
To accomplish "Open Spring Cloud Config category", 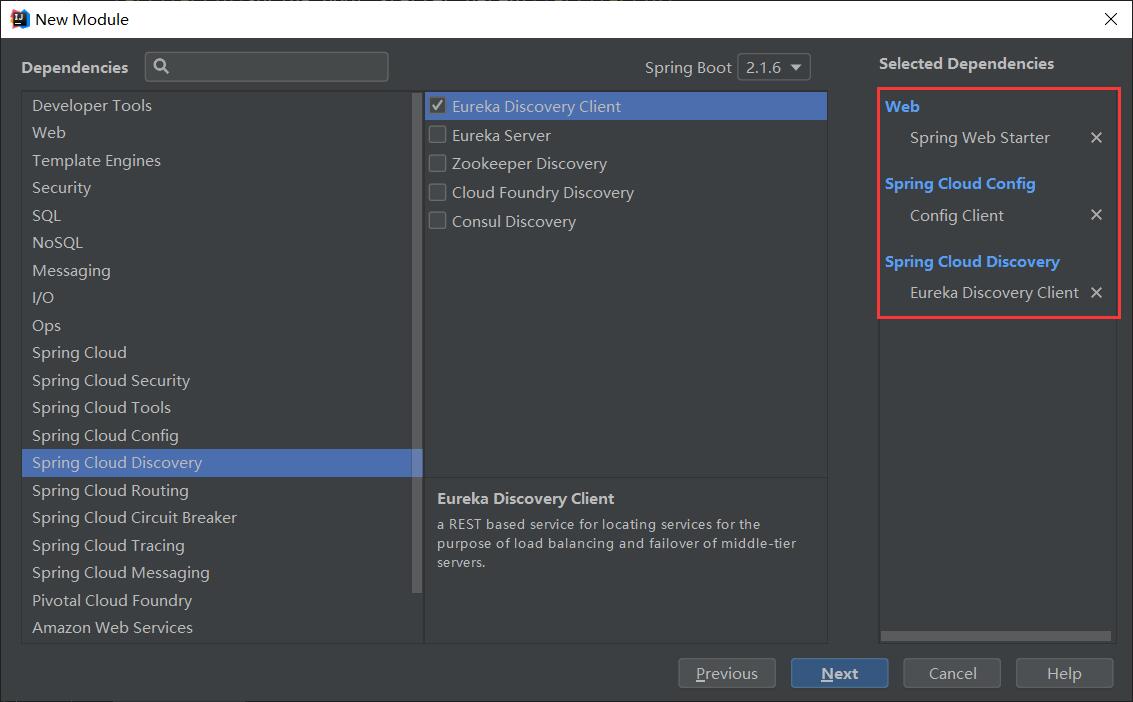I will pyautogui.click(x=217, y=436).
